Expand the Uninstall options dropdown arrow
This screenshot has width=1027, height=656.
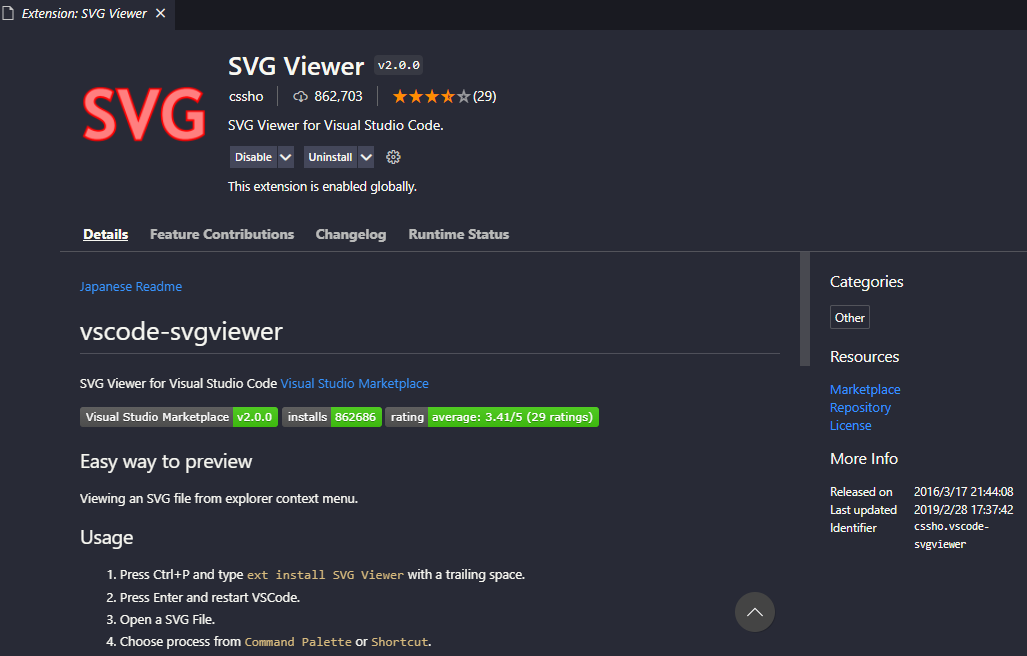(x=365, y=157)
